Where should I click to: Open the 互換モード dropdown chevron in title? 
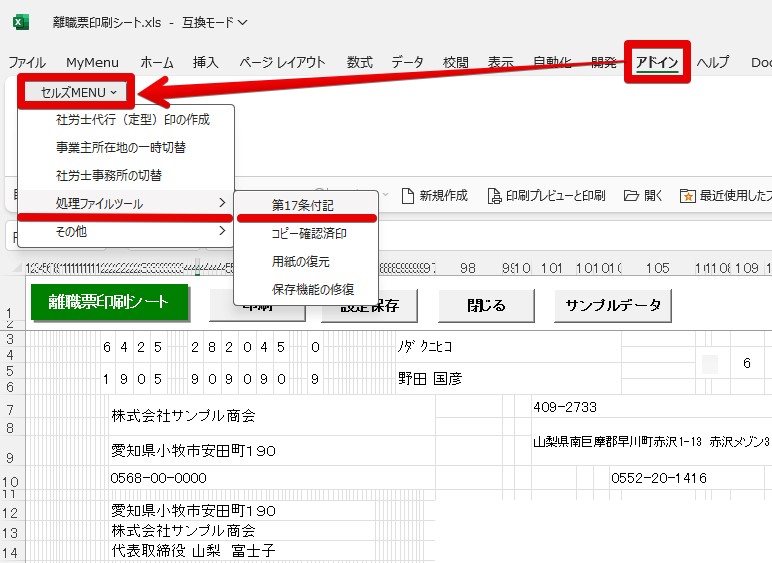click(x=243, y=23)
